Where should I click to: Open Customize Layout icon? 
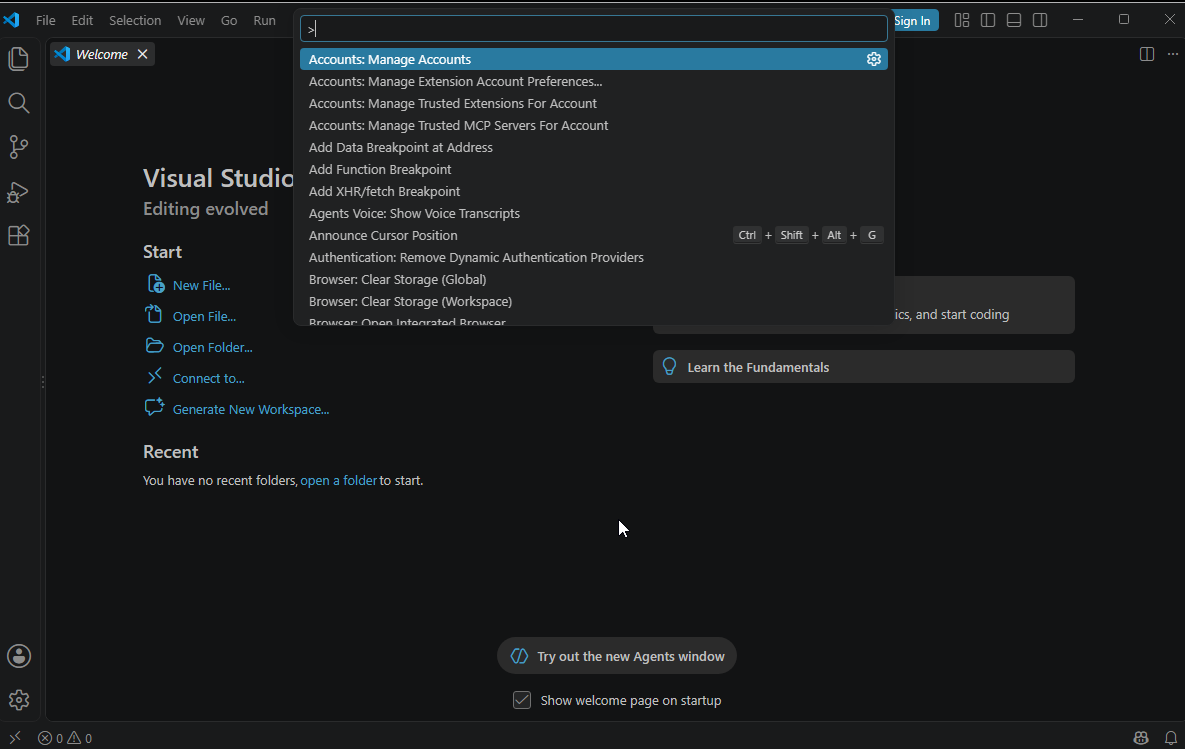tap(961, 20)
